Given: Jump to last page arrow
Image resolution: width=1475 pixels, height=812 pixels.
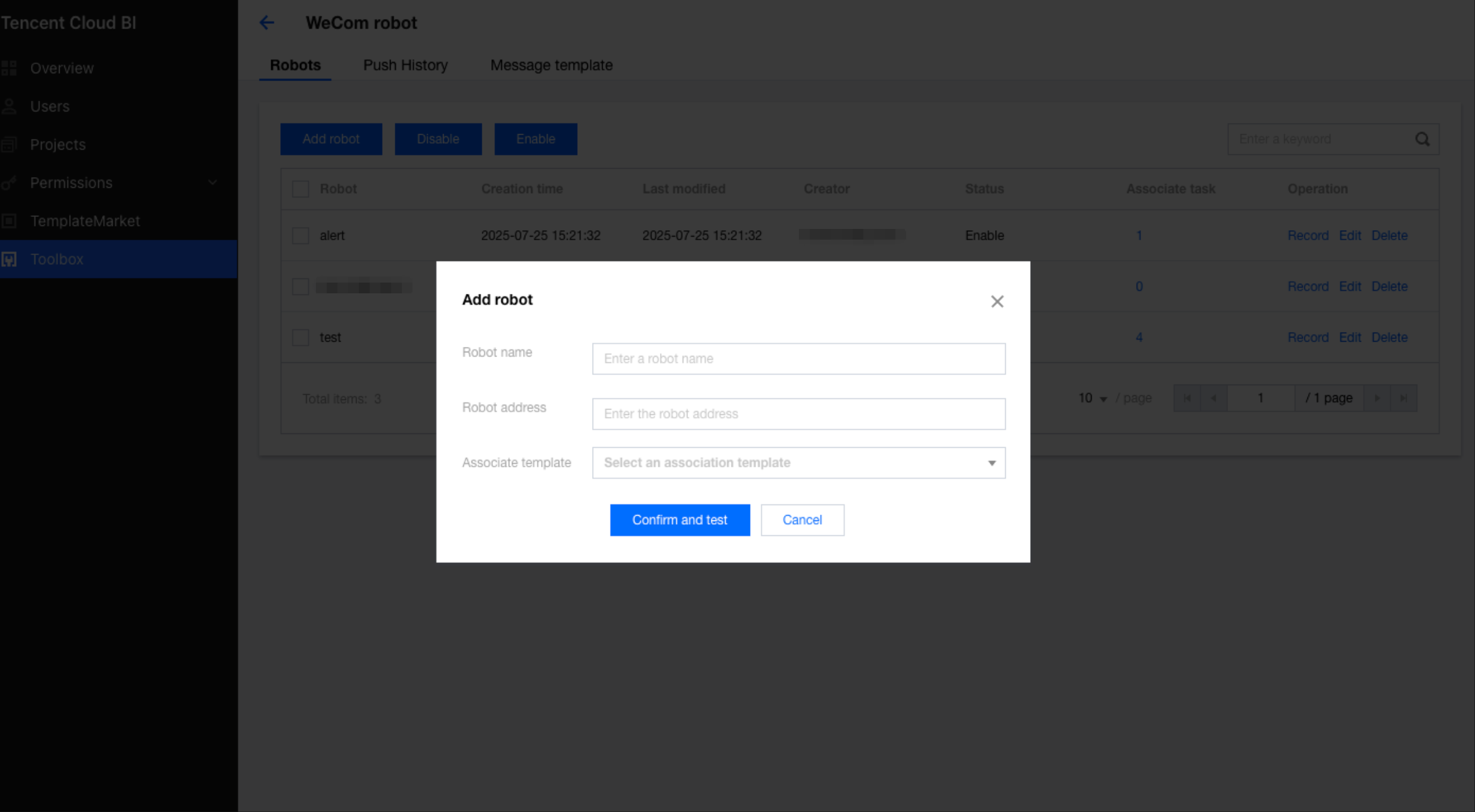Looking at the screenshot, I should (x=1403, y=398).
